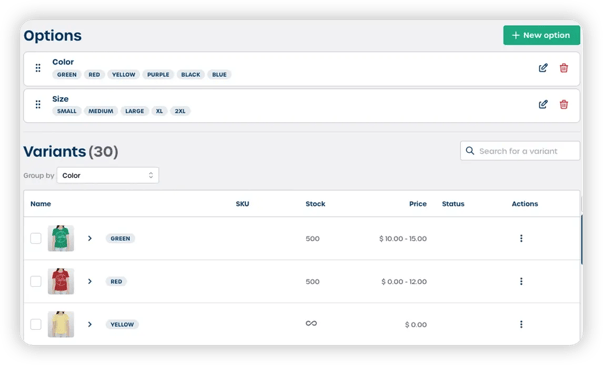Click the New option button
Viewport: 603px width, 365px height.
tap(541, 35)
